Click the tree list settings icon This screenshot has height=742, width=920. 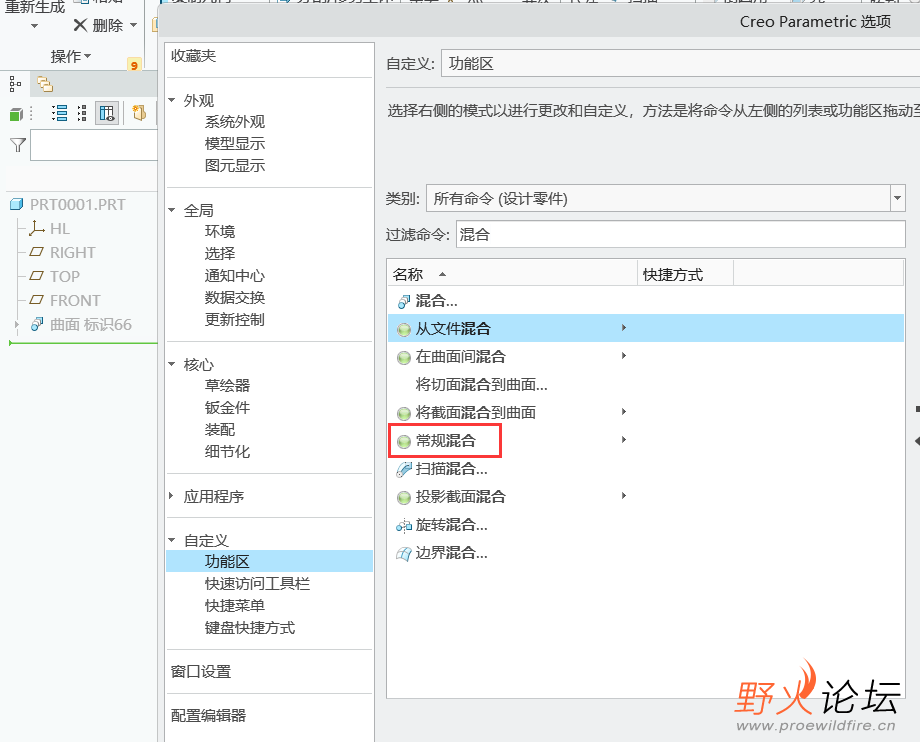pyautogui.click(x=59, y=113)
